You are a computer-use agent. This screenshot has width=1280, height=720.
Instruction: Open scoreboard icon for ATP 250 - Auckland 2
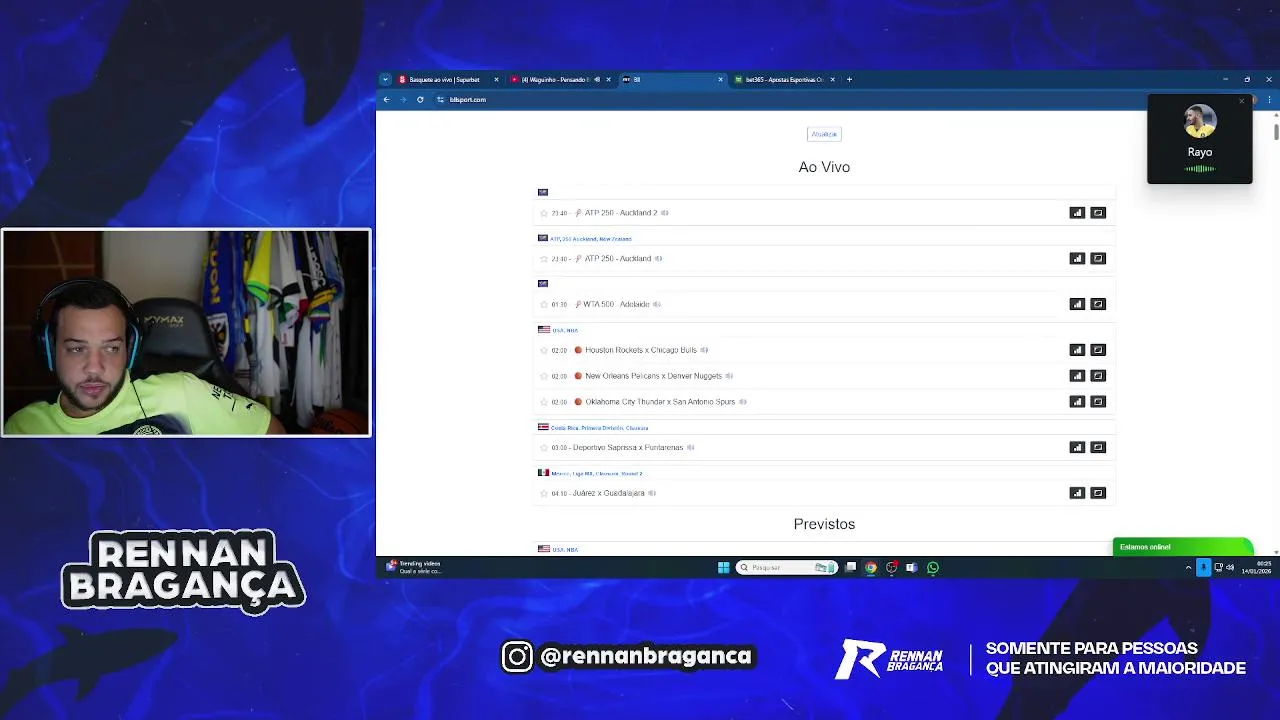coord(1098,213)
